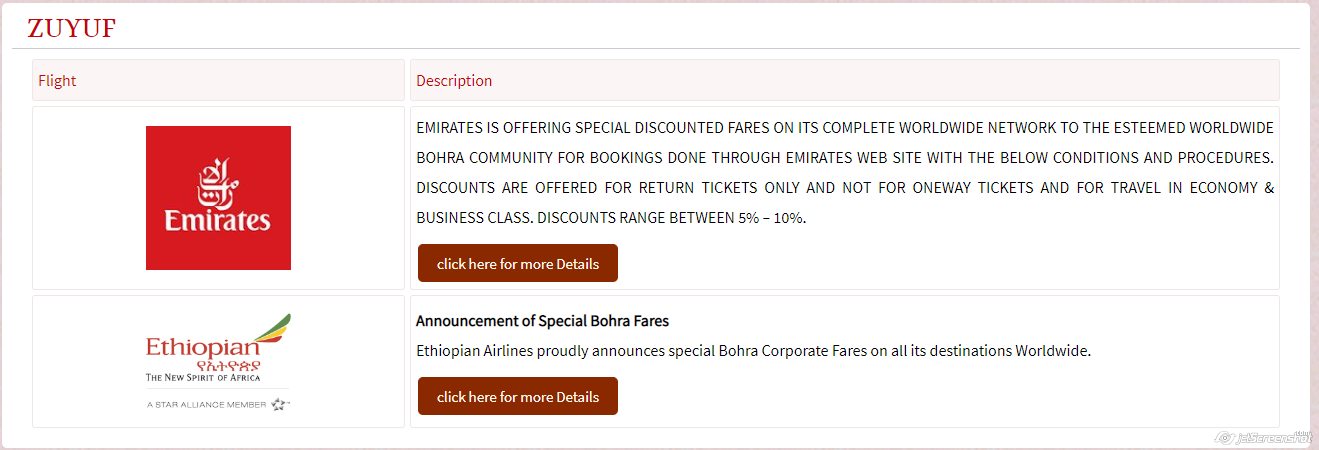Click the Arabic calligraphy emblem in Emirates logo
The width and height of the screenshot is (1319, 450).
(217, 182)
